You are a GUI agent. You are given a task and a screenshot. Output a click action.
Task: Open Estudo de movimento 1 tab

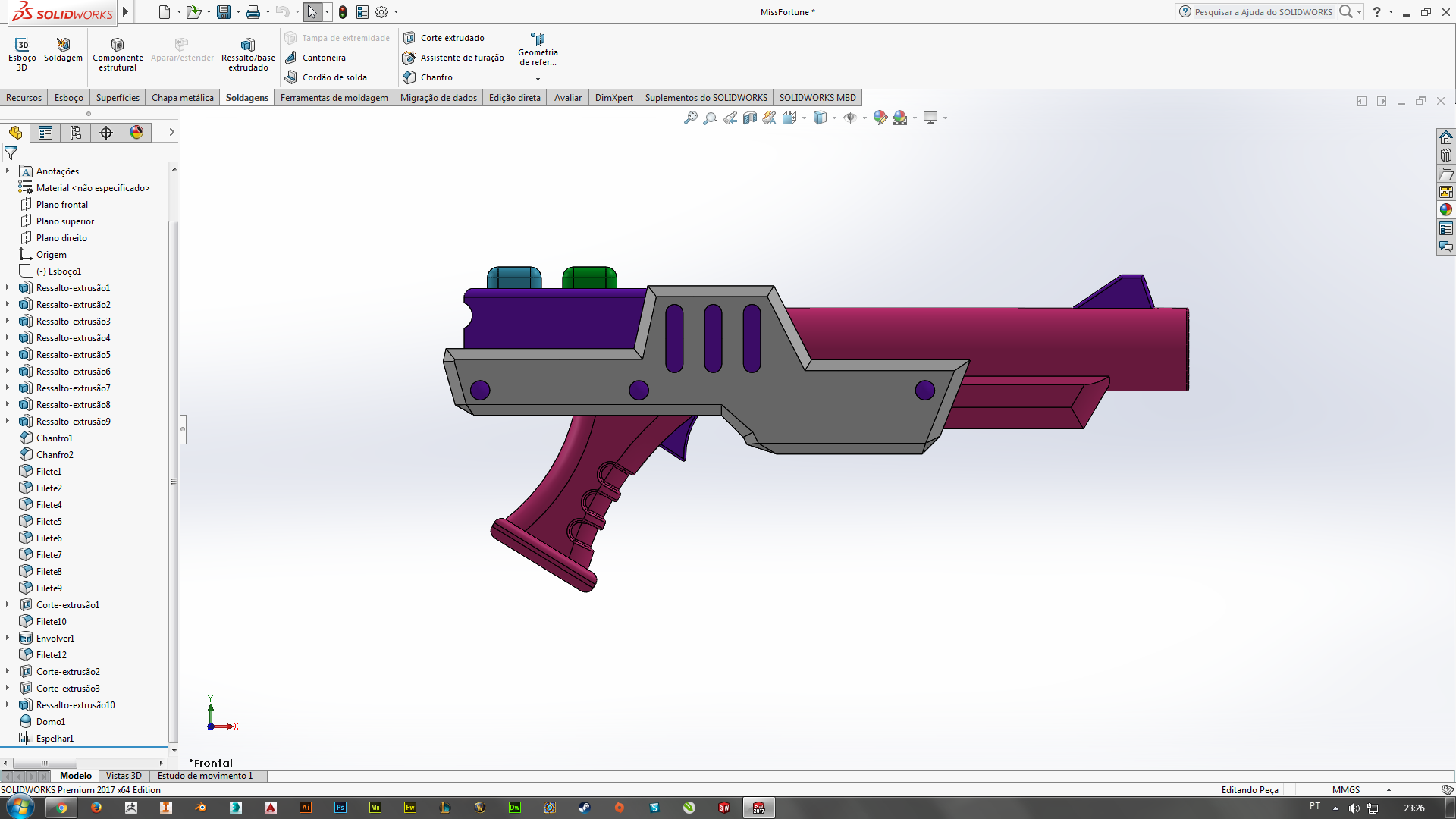point(205,776)
